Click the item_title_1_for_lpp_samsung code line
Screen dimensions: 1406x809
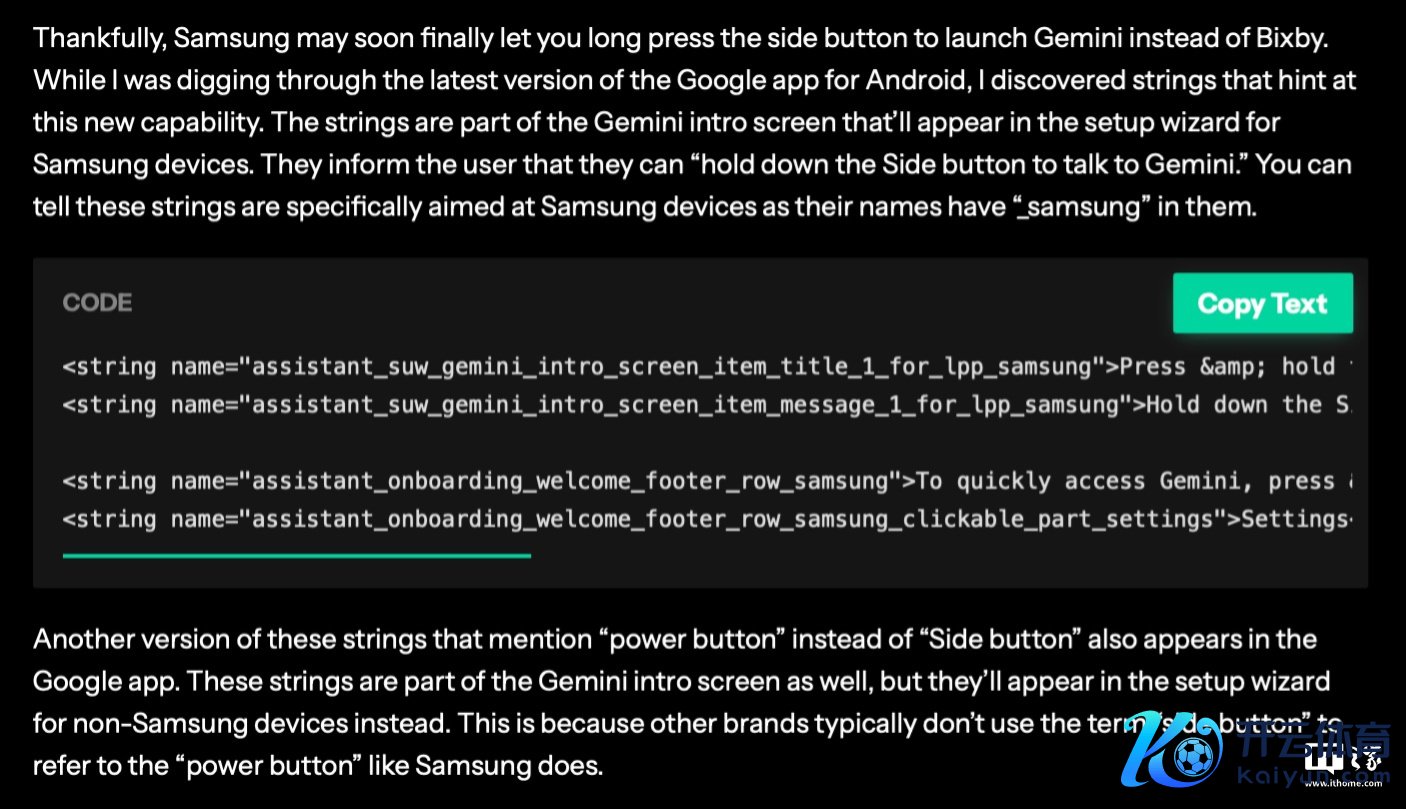pyautogui.click(x=580, y=367)
